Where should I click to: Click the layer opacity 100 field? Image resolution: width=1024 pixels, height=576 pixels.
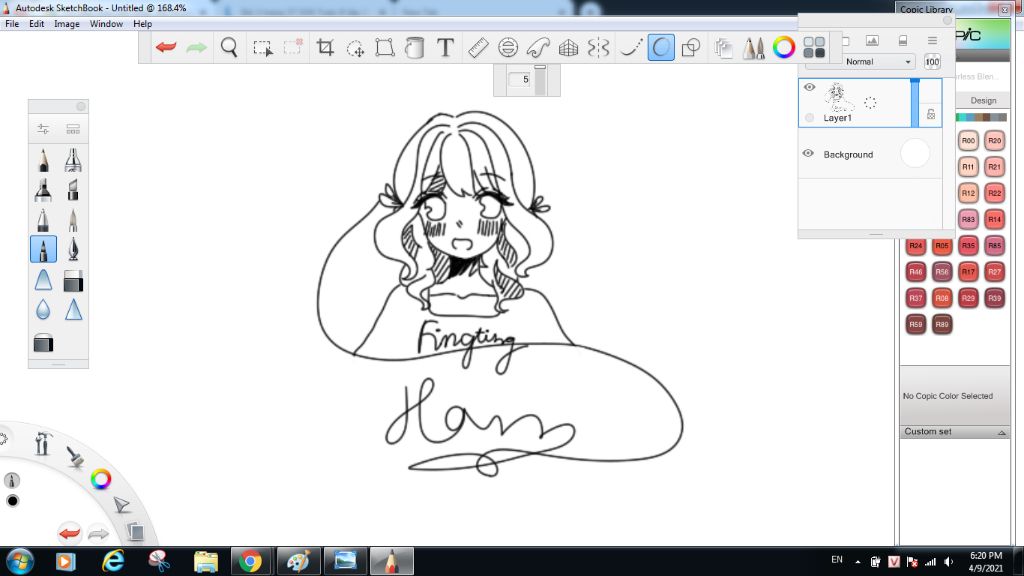pos(932,62)
